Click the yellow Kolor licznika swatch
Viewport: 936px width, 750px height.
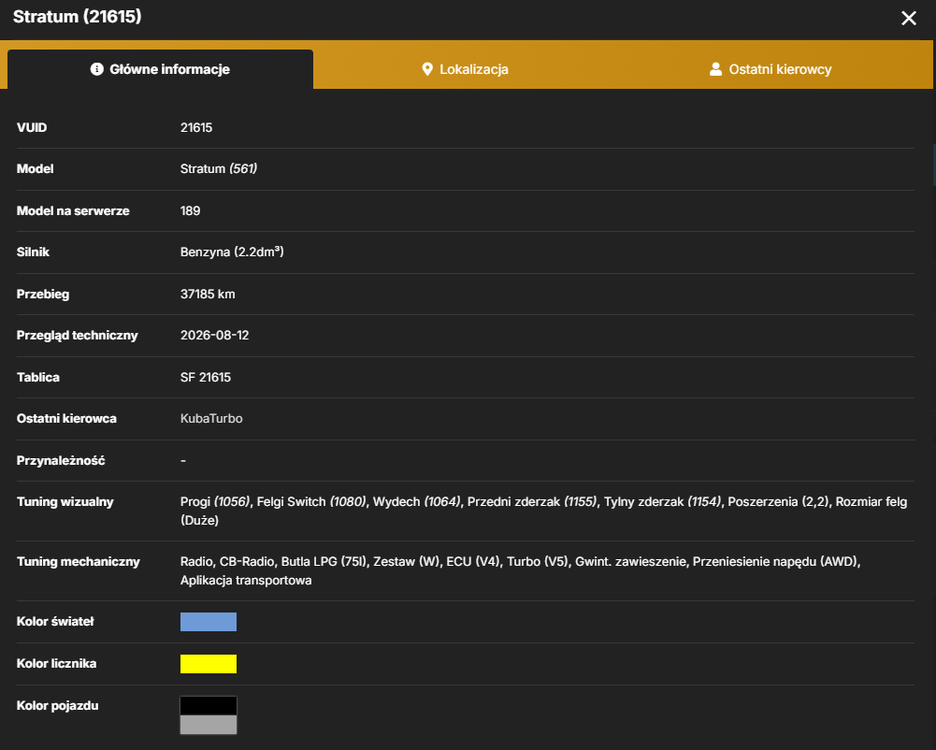(208, 664)
